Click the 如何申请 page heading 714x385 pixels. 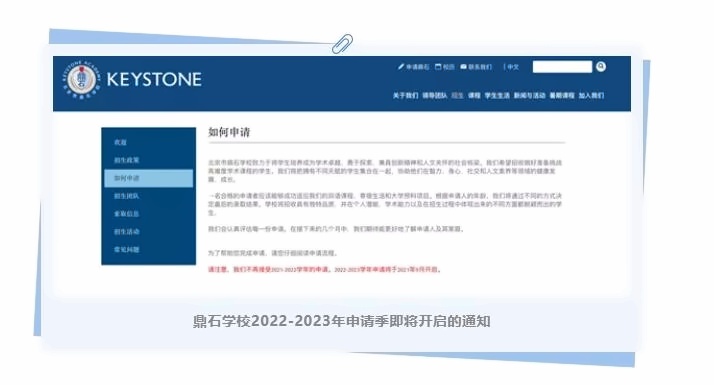tap(229, 132)
